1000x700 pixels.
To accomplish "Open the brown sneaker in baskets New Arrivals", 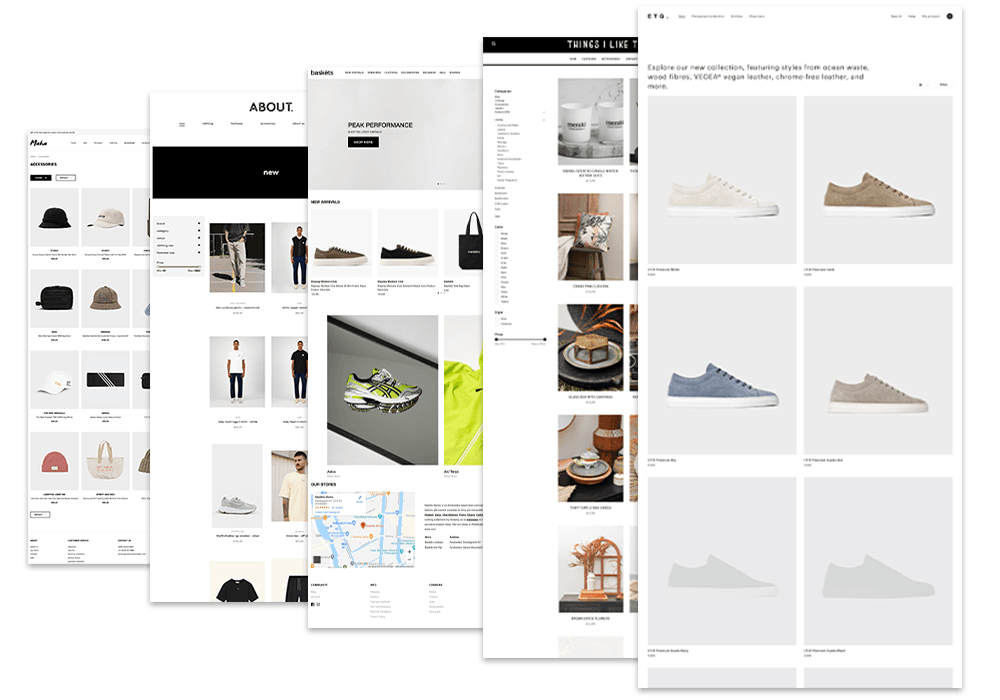I will pyautogui.click(x=341, y=243).
